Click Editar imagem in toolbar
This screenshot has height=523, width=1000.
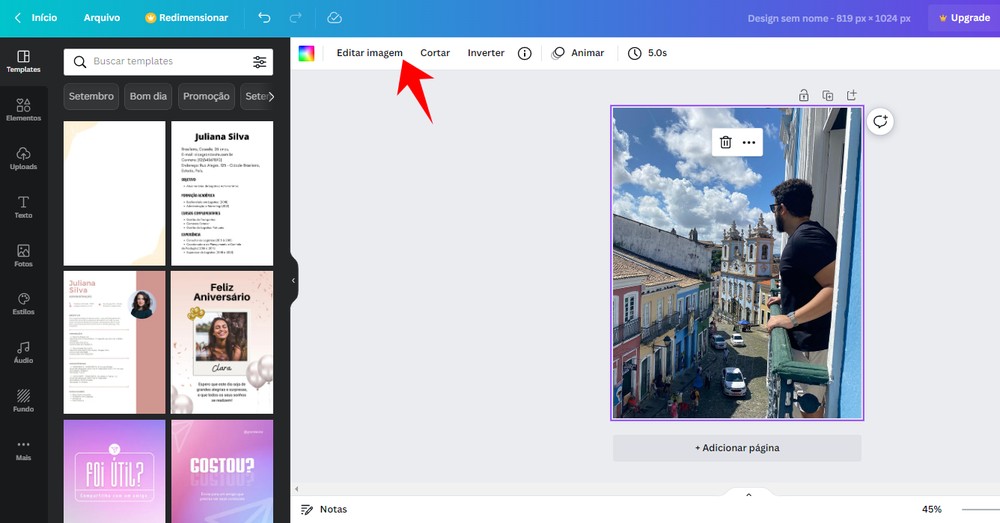(370, 53)
